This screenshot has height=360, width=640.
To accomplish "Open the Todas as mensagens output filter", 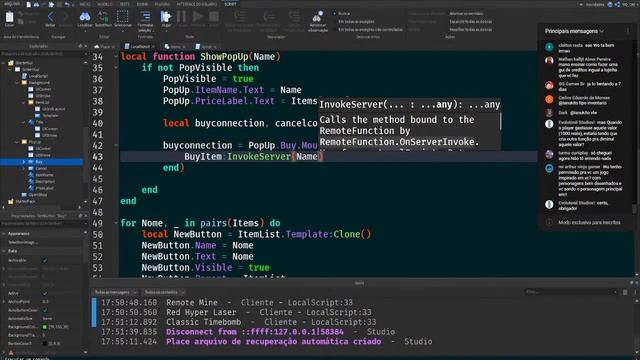I will pos(115,292).
